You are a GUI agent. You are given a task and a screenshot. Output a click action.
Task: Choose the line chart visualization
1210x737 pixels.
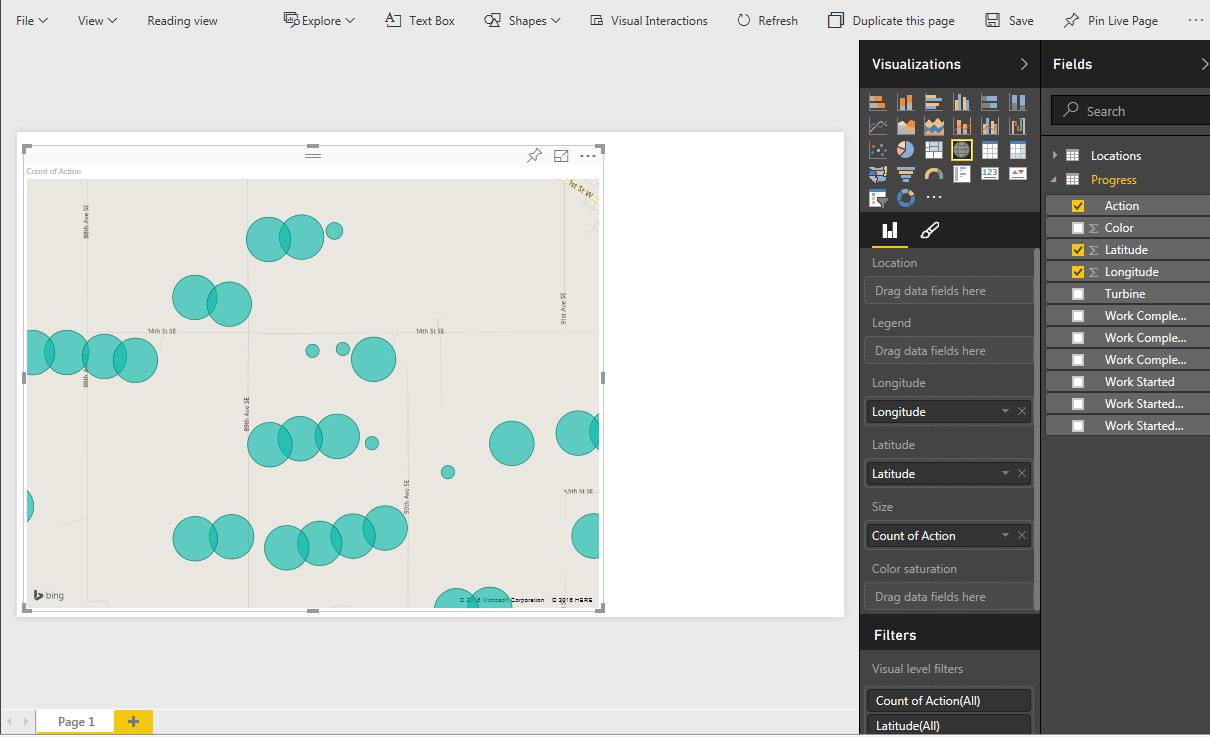(877, 126)
